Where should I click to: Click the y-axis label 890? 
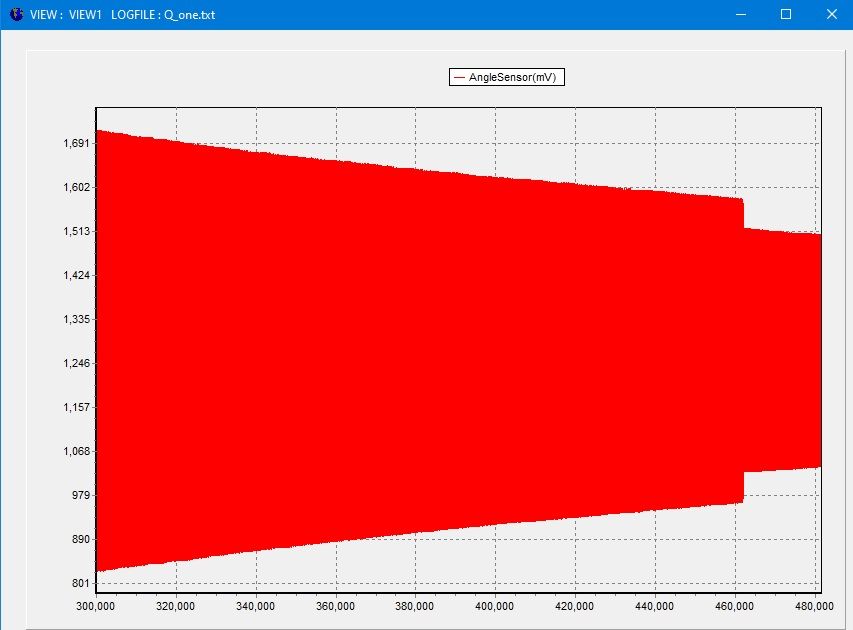81,539
